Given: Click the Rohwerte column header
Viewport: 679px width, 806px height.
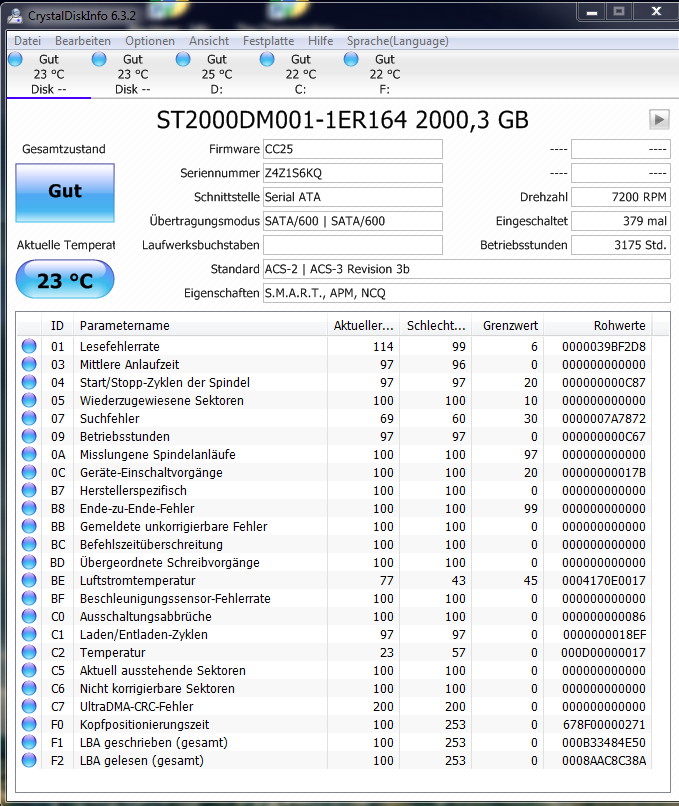Looking at the screenshot, I should tap(598, 325).
